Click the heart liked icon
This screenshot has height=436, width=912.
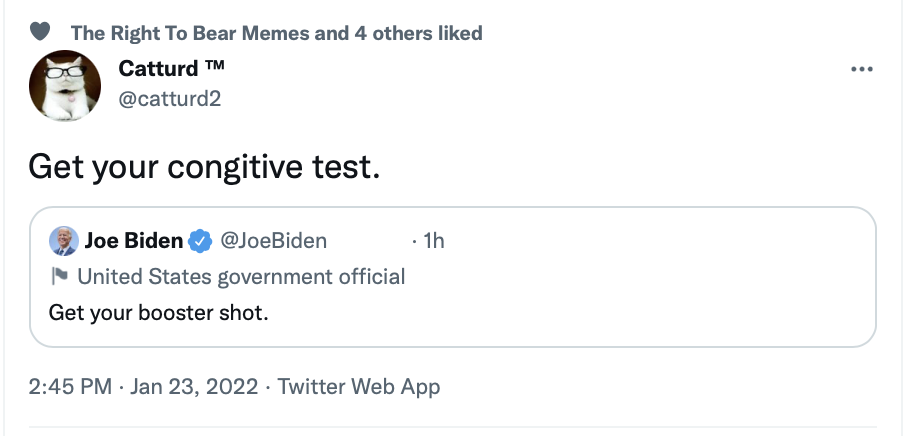pyautogui.click(x=40, y=32)
